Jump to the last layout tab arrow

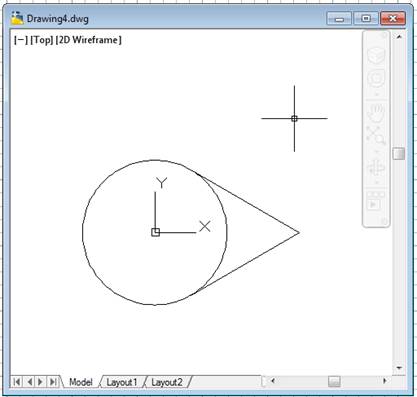(x=53, y=382)
